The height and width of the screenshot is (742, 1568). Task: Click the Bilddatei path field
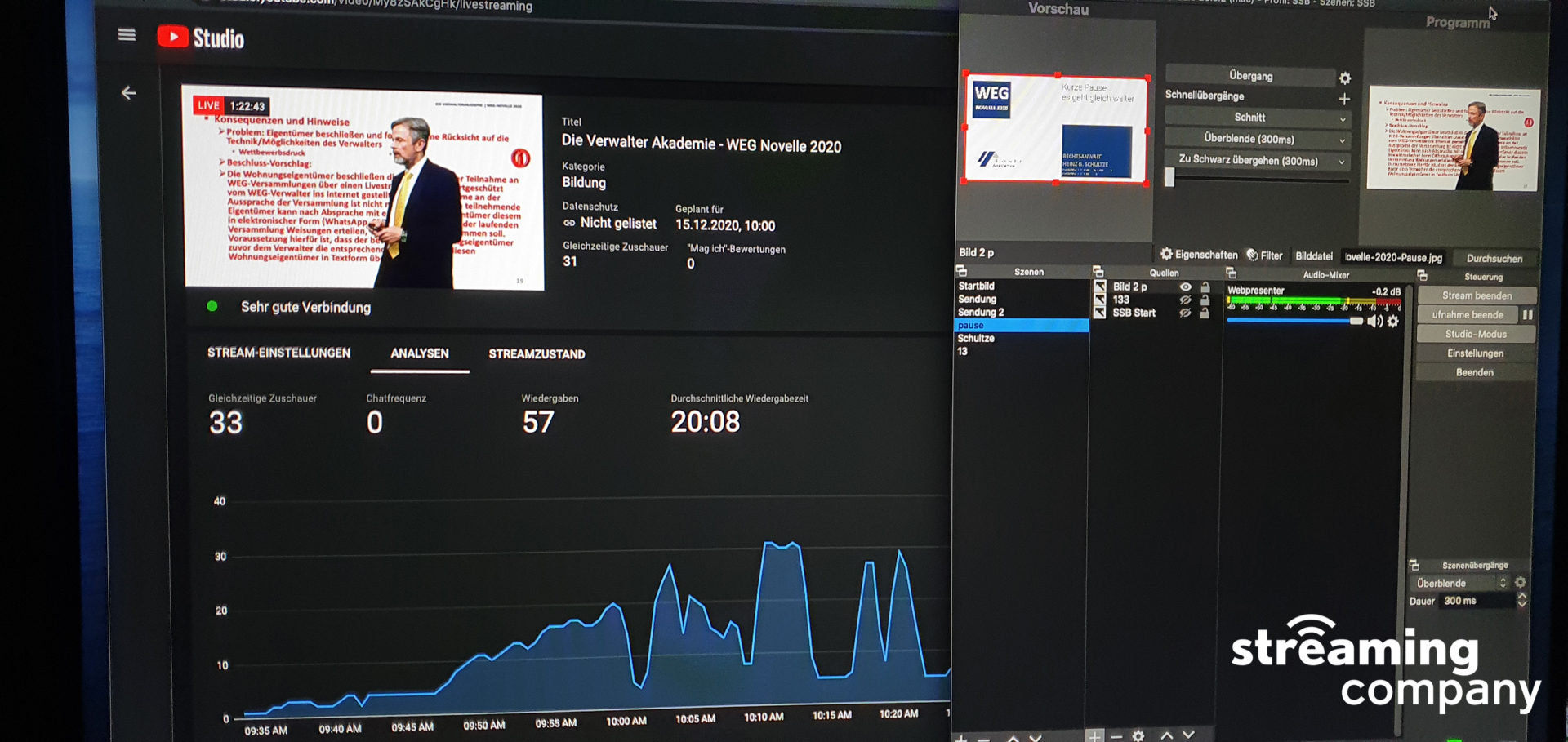[1394, 257]
